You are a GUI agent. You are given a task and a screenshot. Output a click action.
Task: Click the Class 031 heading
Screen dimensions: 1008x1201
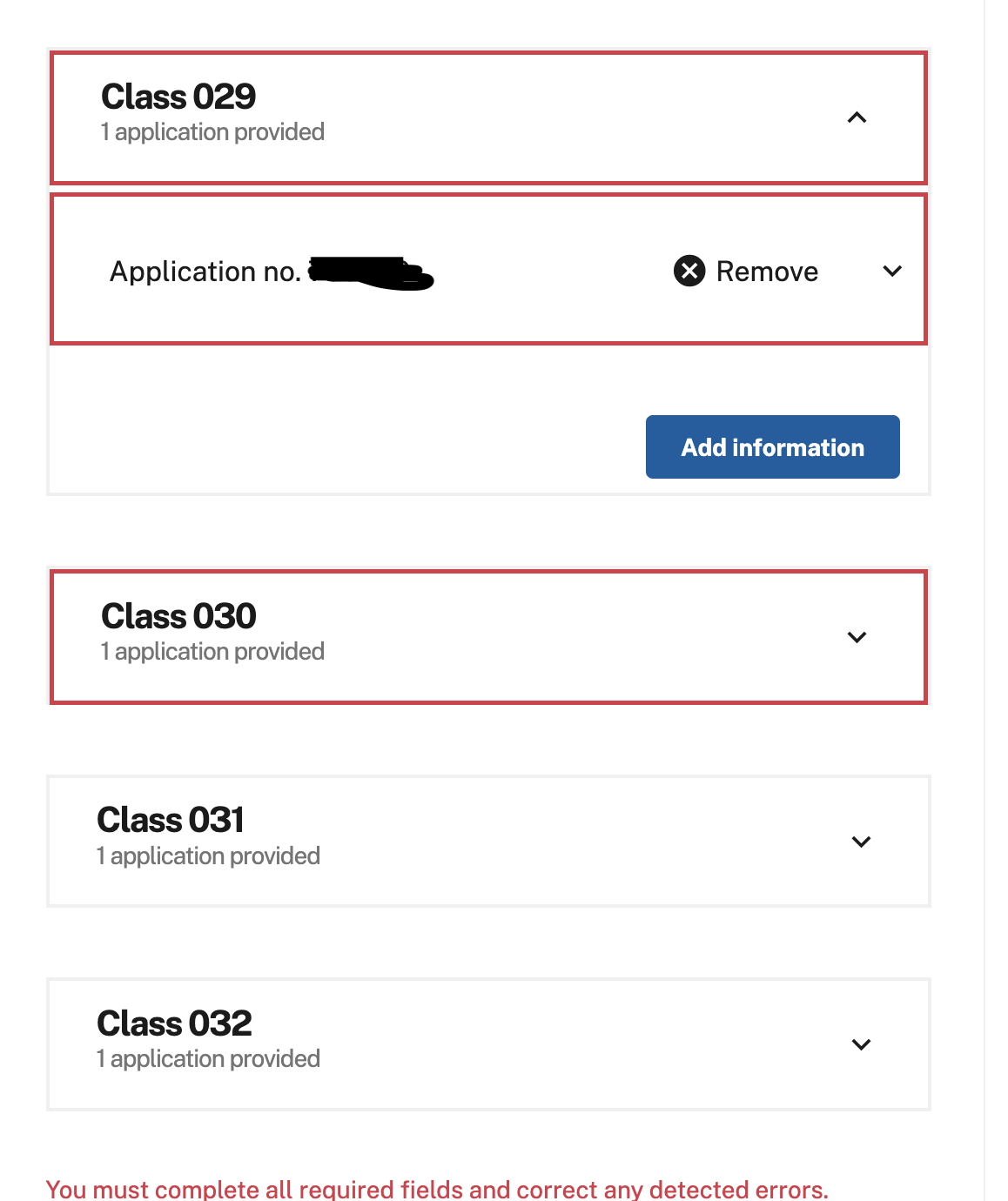tap(171, 820)
